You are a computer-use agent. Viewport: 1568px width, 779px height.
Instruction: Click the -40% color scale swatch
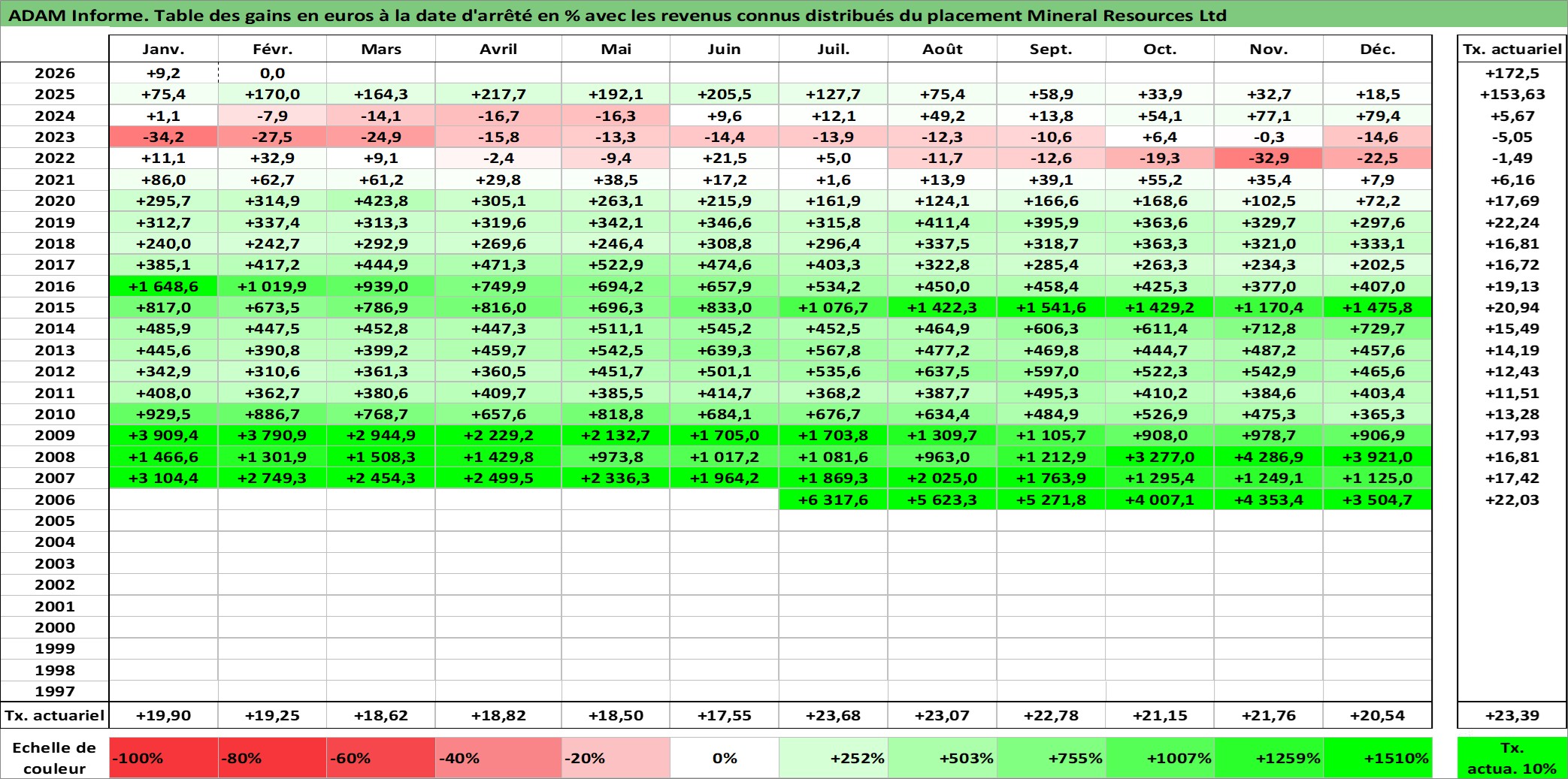(x=498, y=758)
